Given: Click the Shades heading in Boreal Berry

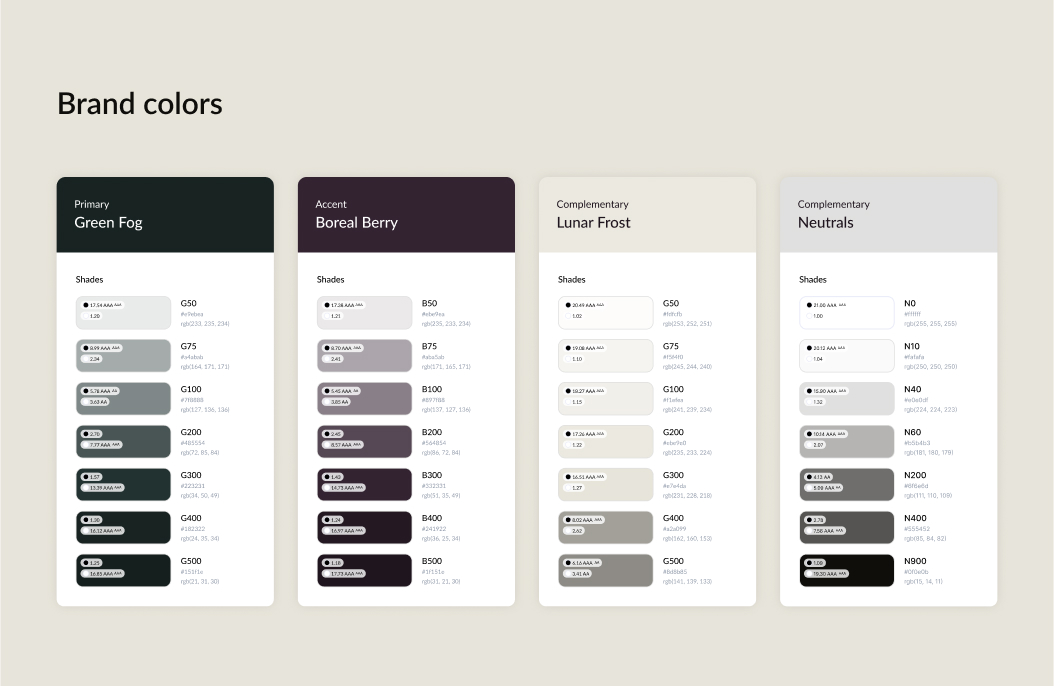Looking at the screenshot, I should tap(330, 280).
